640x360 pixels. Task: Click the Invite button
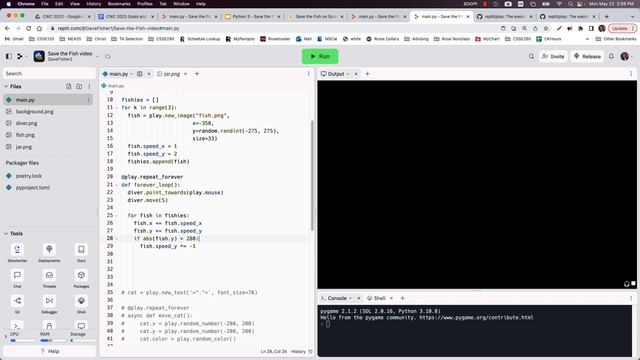[553, 56]
